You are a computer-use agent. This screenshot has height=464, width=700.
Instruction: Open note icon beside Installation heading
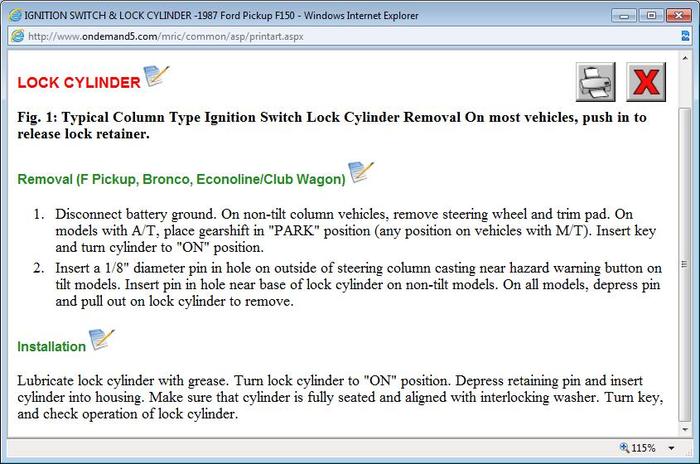click(x=101, y=340)
